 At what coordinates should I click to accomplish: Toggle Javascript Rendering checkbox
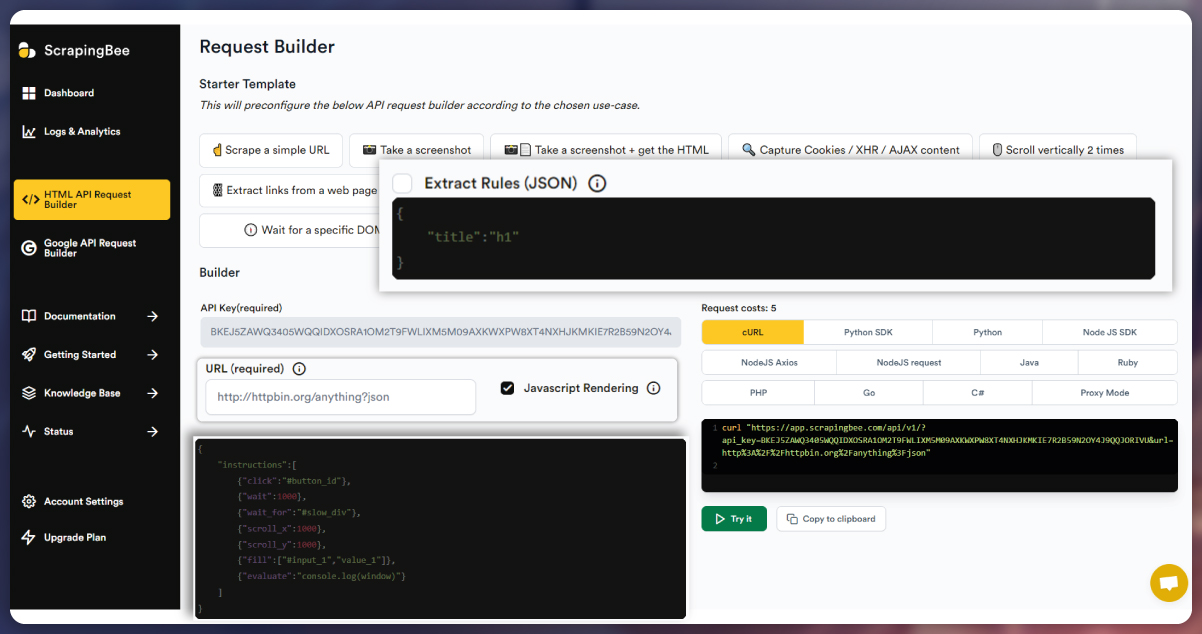click(x=508, y=388)
